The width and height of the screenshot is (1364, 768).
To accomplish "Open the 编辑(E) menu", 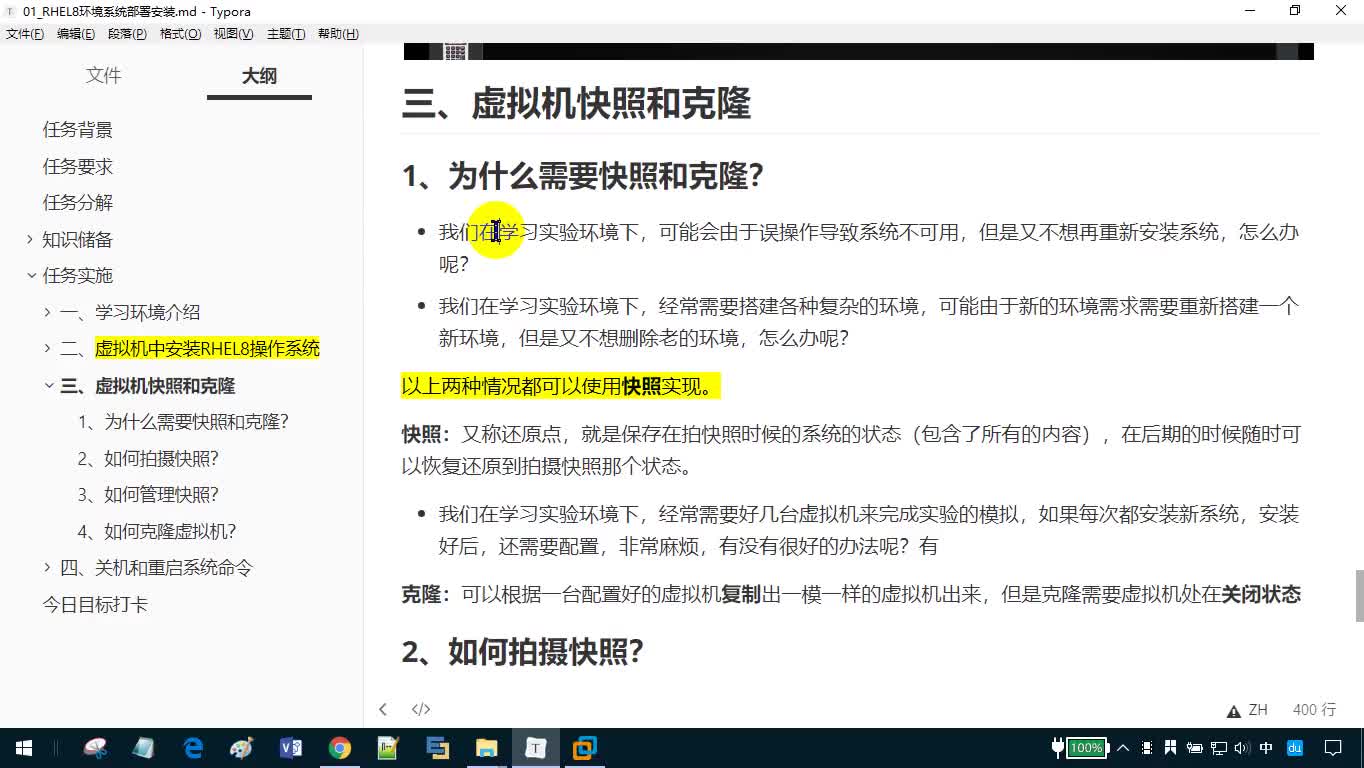I will (x=76, y=34).
